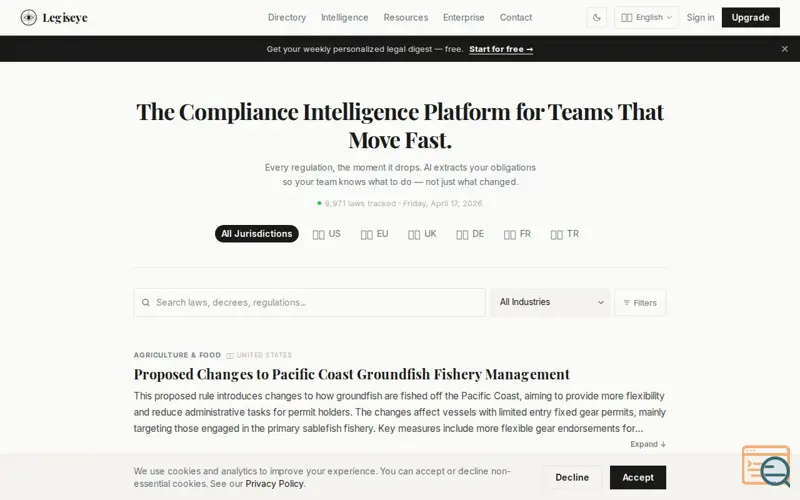Open the chat assistant widget icon
800x500 pixels.
767,466
